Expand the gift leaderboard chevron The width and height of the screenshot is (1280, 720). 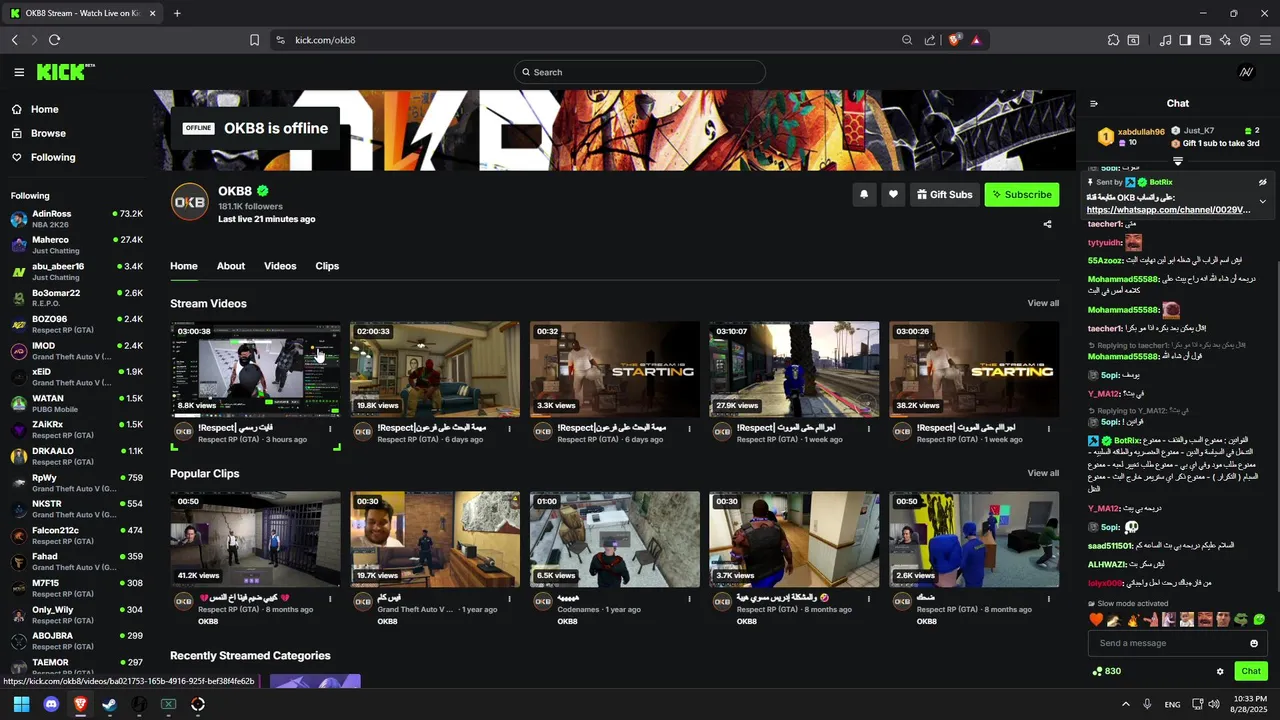pyautogui.click(x=1178, y=161)
